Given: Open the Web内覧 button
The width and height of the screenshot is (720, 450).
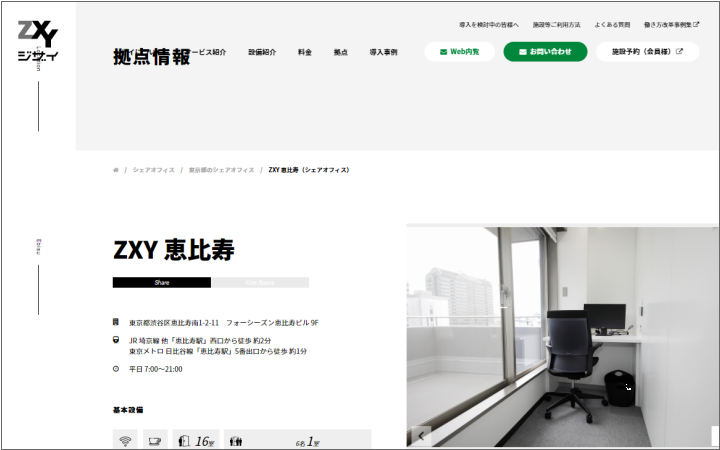Looking at the screenshot, I should pyautogui.click(x=460, y=51).
